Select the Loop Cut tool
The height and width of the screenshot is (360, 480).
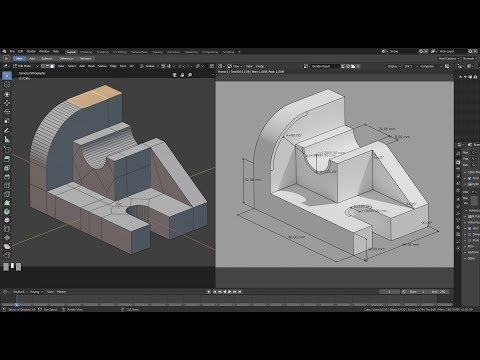tap(7, 185)
